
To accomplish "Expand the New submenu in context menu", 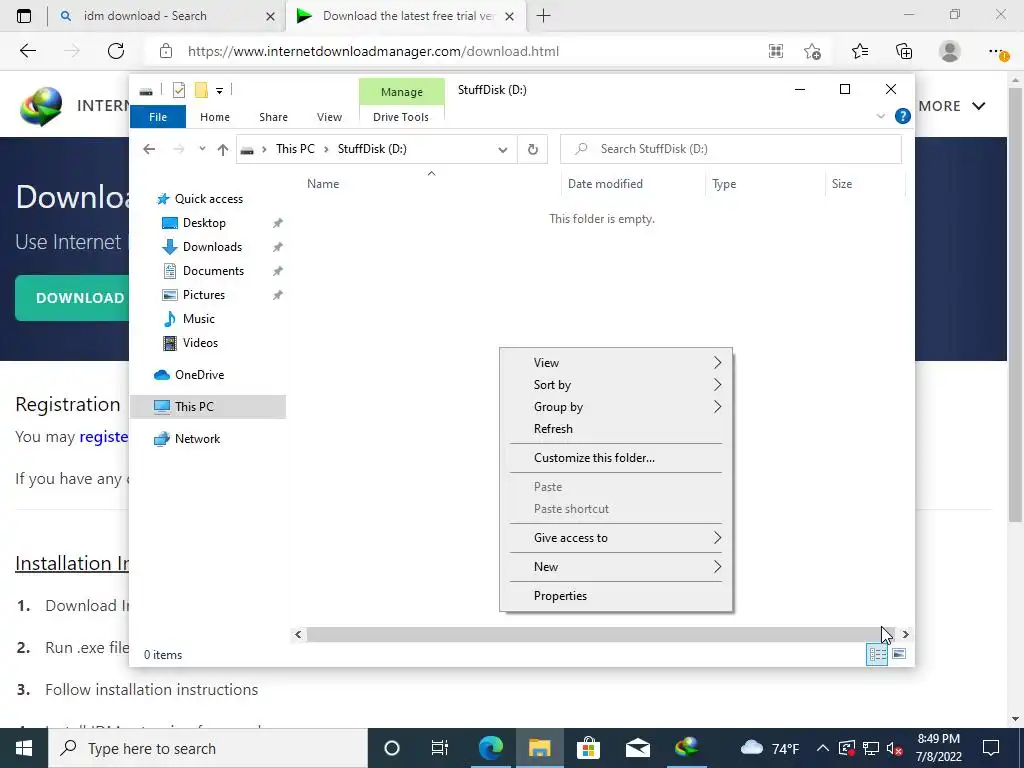I will [616, 567].
